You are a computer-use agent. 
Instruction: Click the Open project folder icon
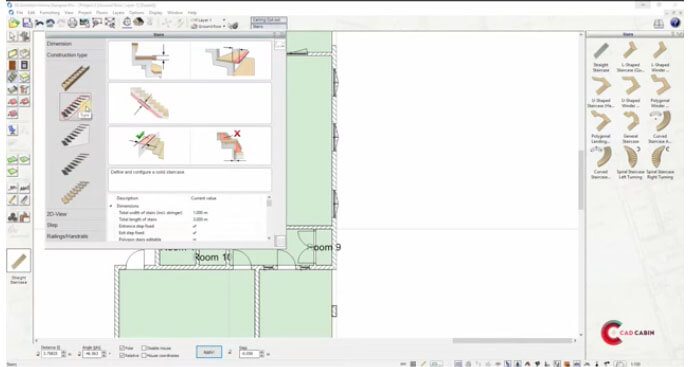click(14, 23)
